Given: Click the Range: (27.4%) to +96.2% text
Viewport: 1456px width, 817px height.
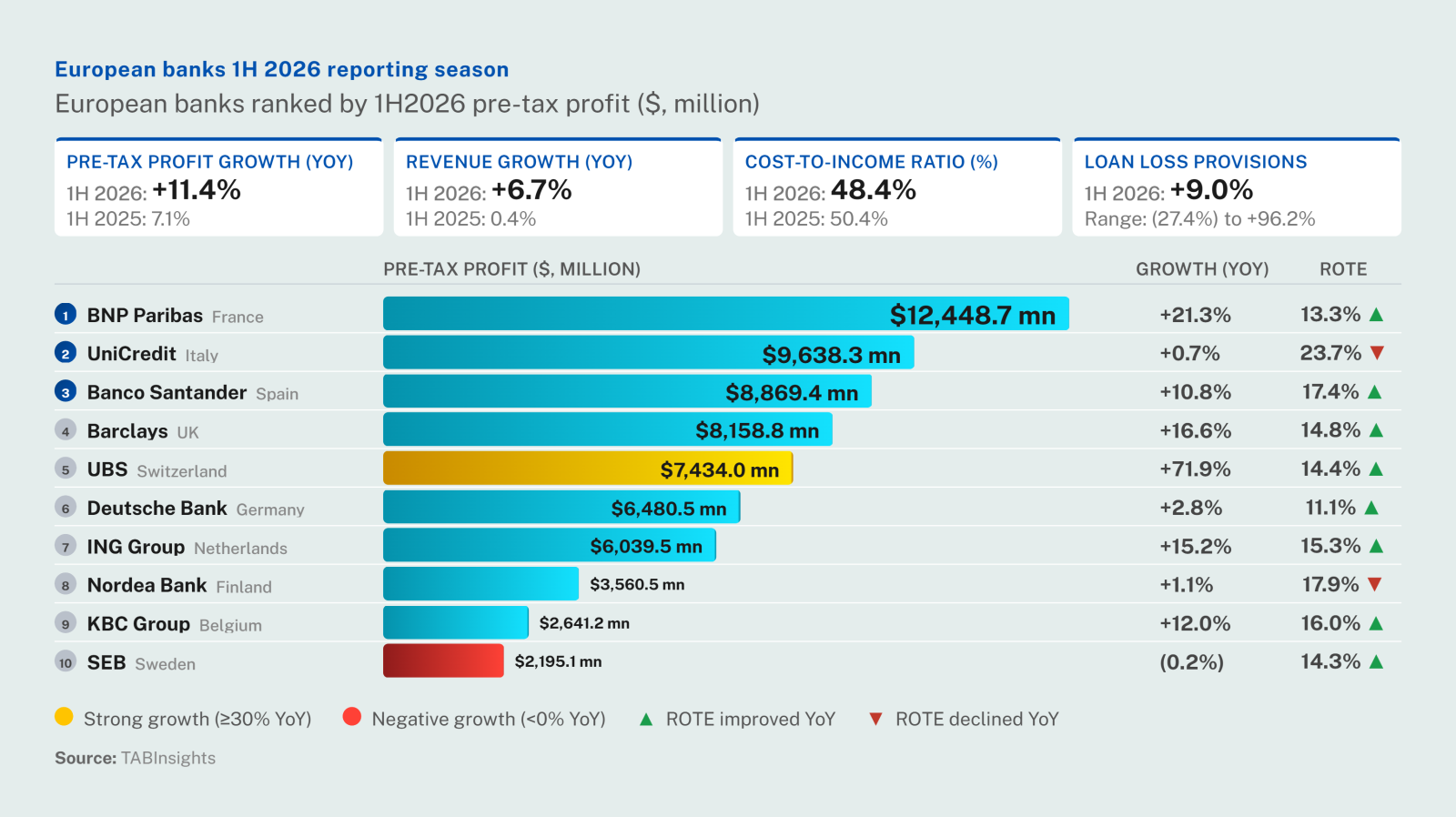Looking at the screenshot, I should coord(1199,219).
